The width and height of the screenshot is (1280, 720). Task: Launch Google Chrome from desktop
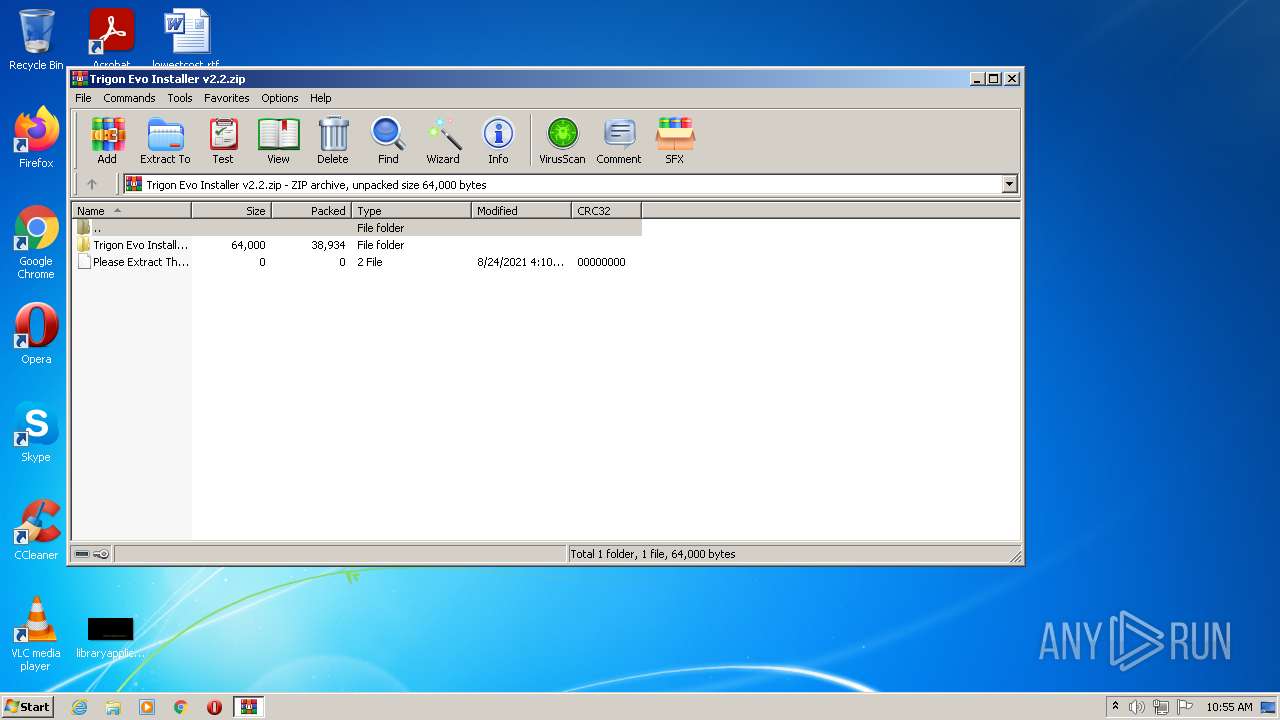(36, 243)
